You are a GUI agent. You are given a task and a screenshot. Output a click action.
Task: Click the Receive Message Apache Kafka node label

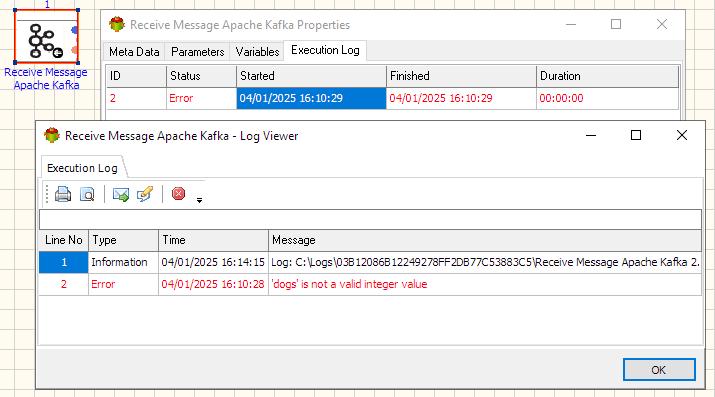click(x=46, y=78)
